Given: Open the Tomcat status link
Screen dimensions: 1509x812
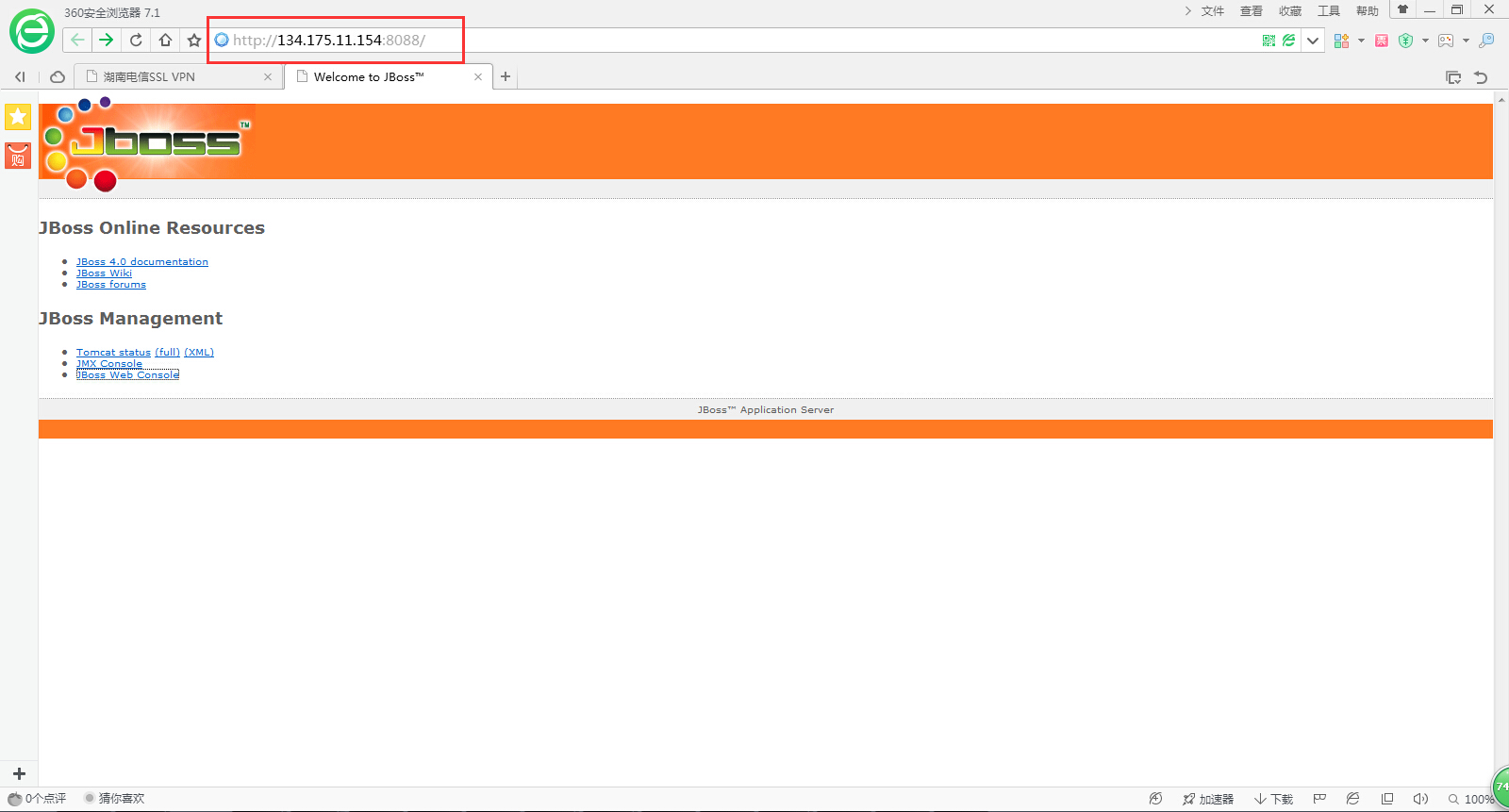Looking at the screenshot, I should (x=113, y=353).
